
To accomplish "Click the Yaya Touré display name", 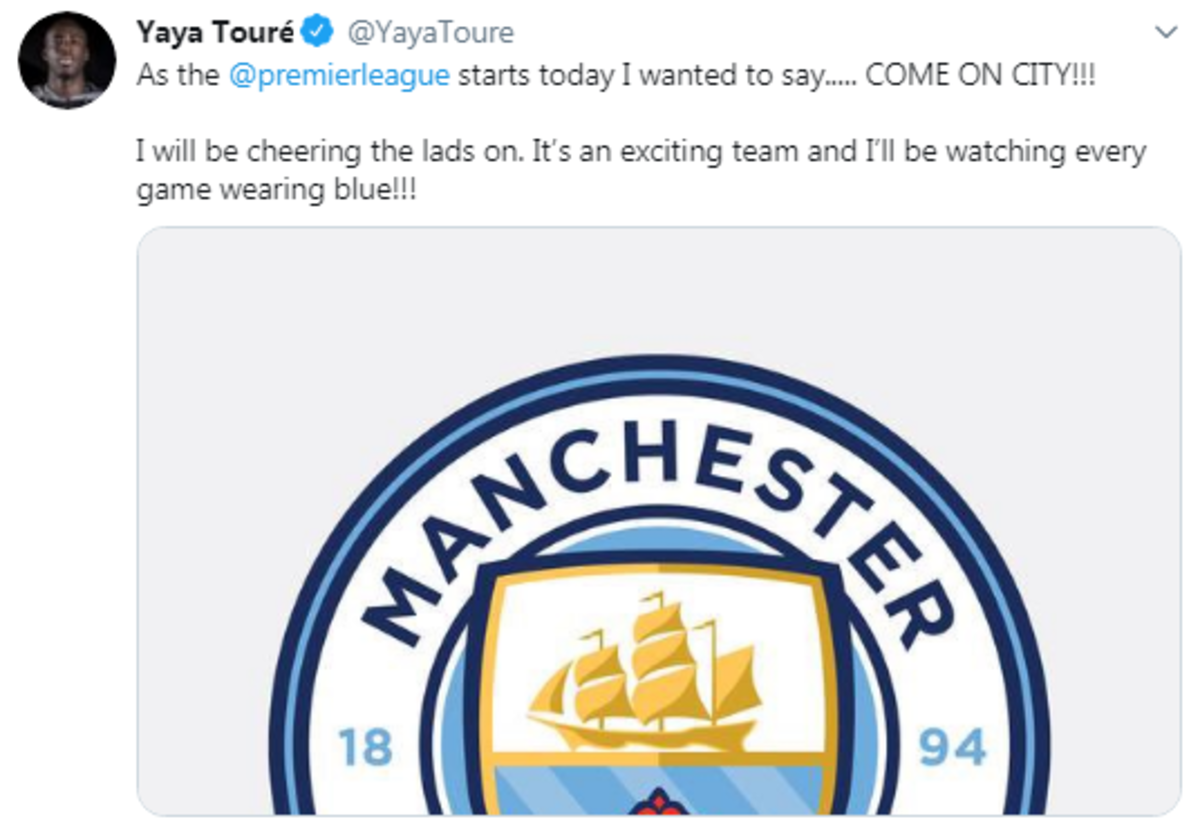I will (x=216, y=33).
